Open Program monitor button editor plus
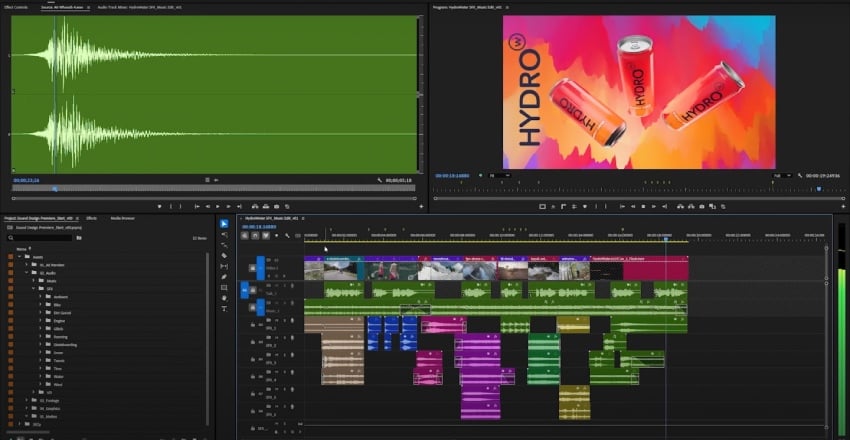The height and width of the screenshot is (440, 850). (x=843, y=206)
